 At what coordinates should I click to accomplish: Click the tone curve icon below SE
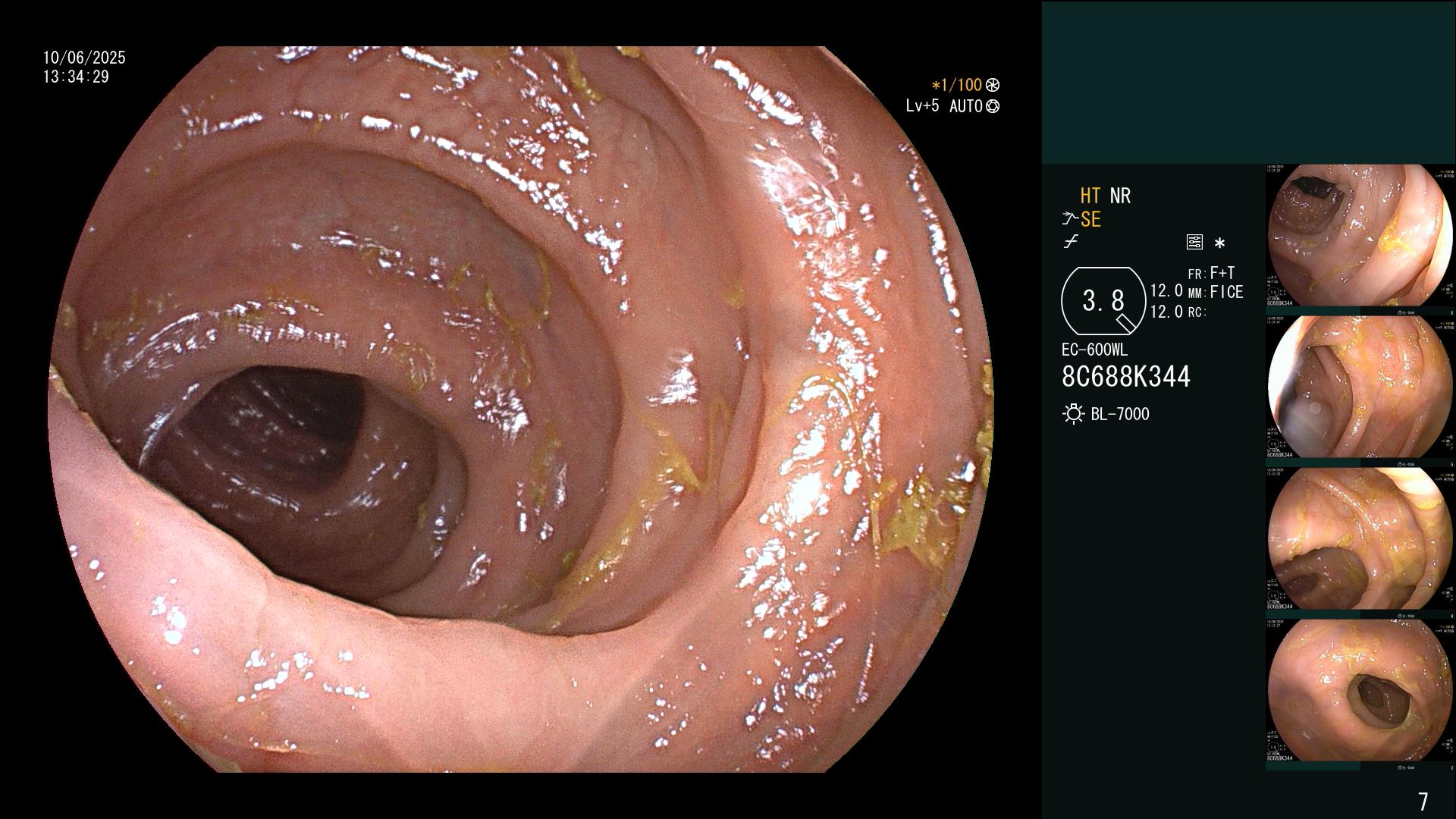(x=1071, y=242)
